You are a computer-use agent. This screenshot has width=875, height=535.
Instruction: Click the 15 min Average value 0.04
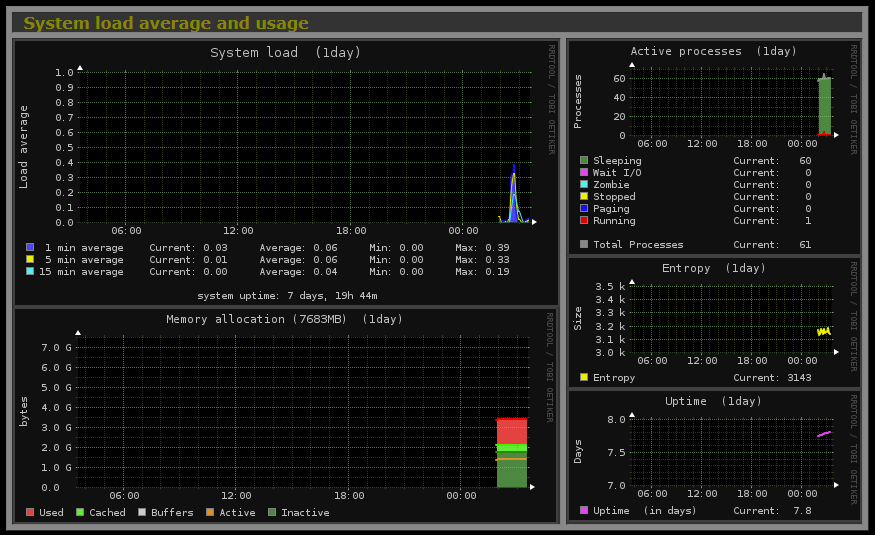(325, 272)
